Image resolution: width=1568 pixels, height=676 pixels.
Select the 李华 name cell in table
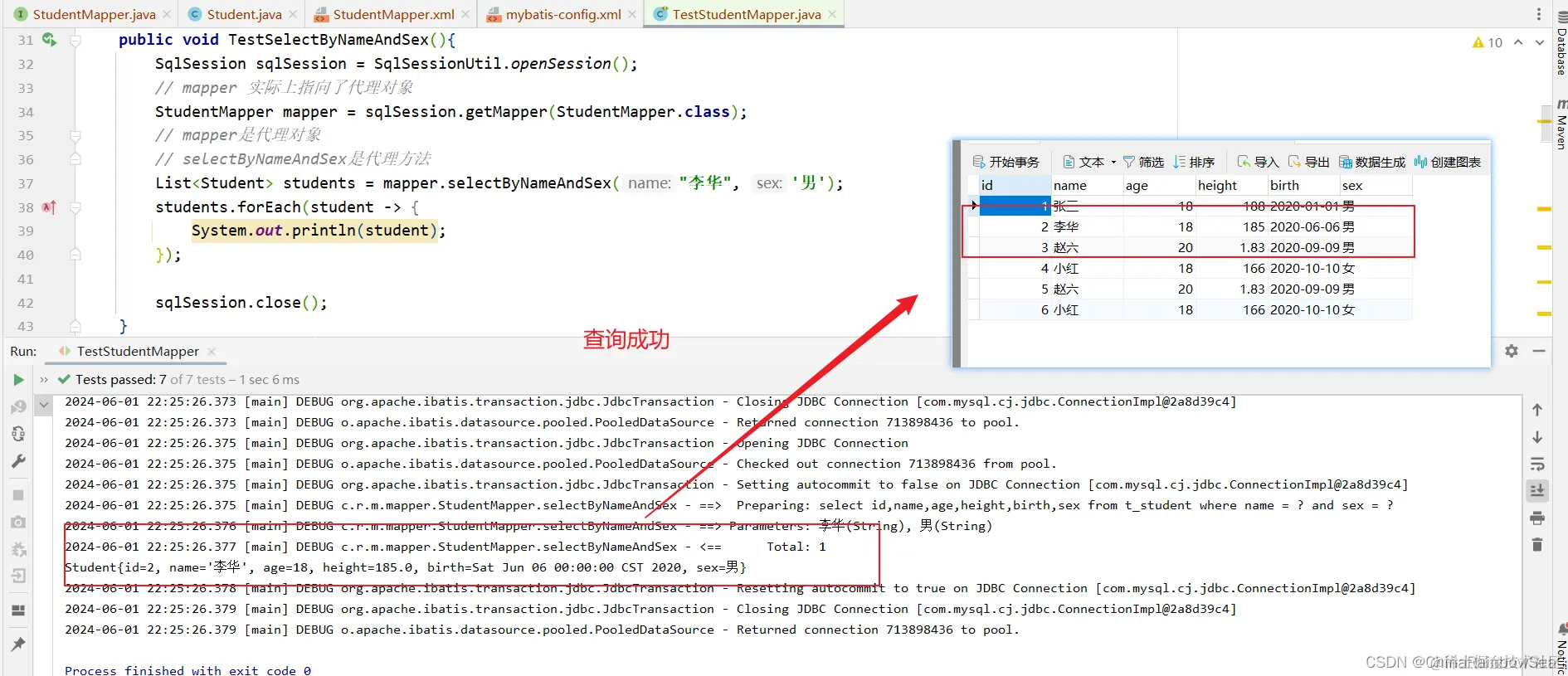[x=1088, y=226]
